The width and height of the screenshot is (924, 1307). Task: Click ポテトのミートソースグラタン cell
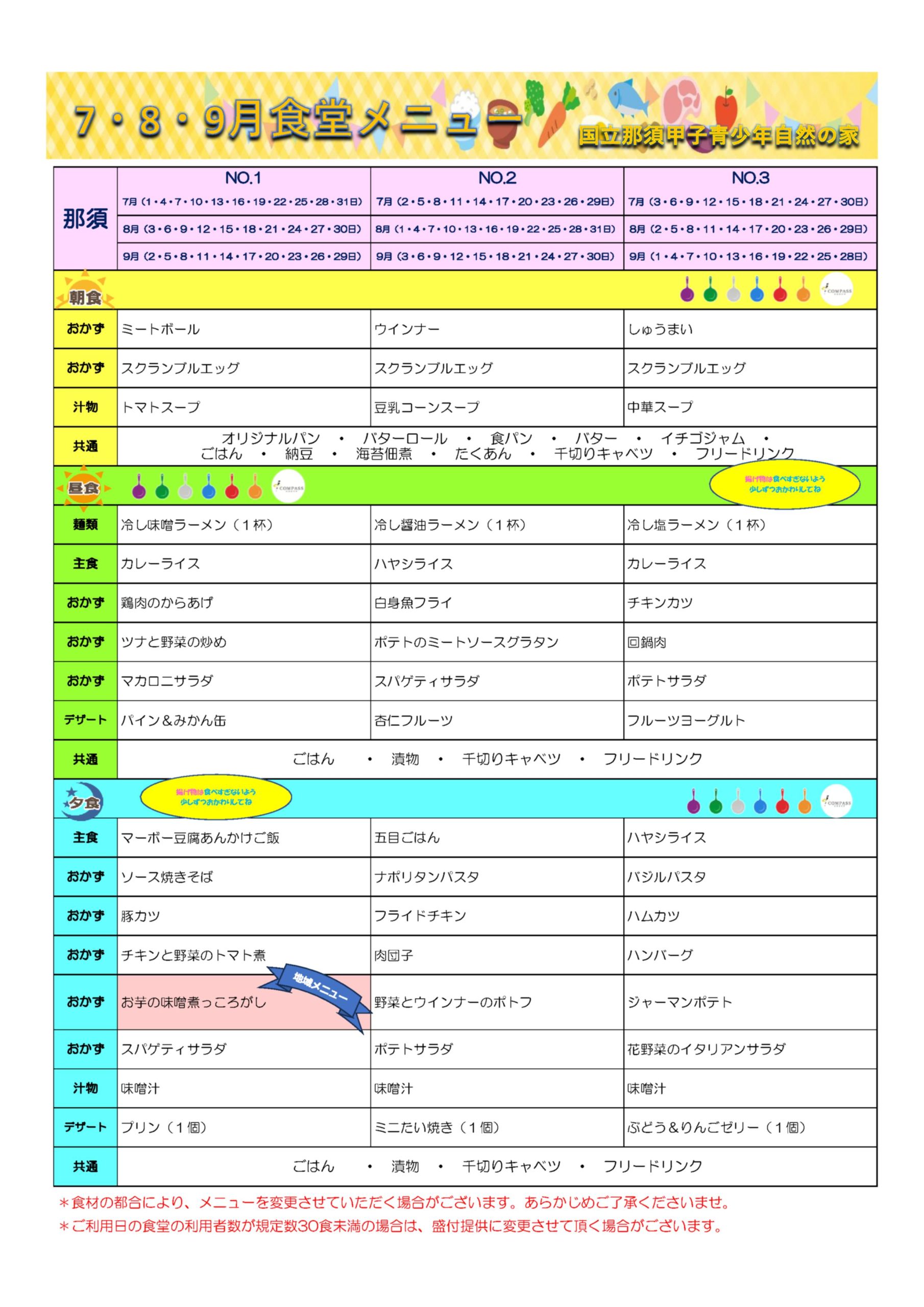pyautogui.click(x=497, y=642)
